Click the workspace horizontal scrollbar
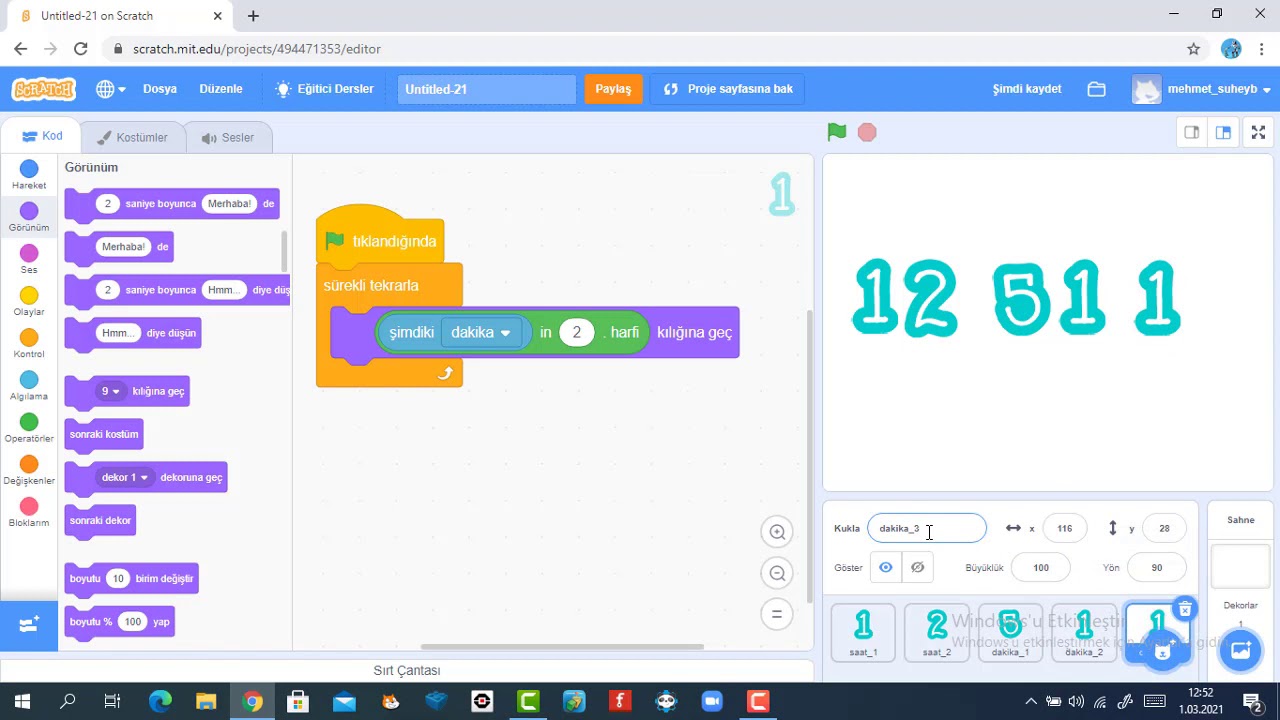 click(562, 646)
